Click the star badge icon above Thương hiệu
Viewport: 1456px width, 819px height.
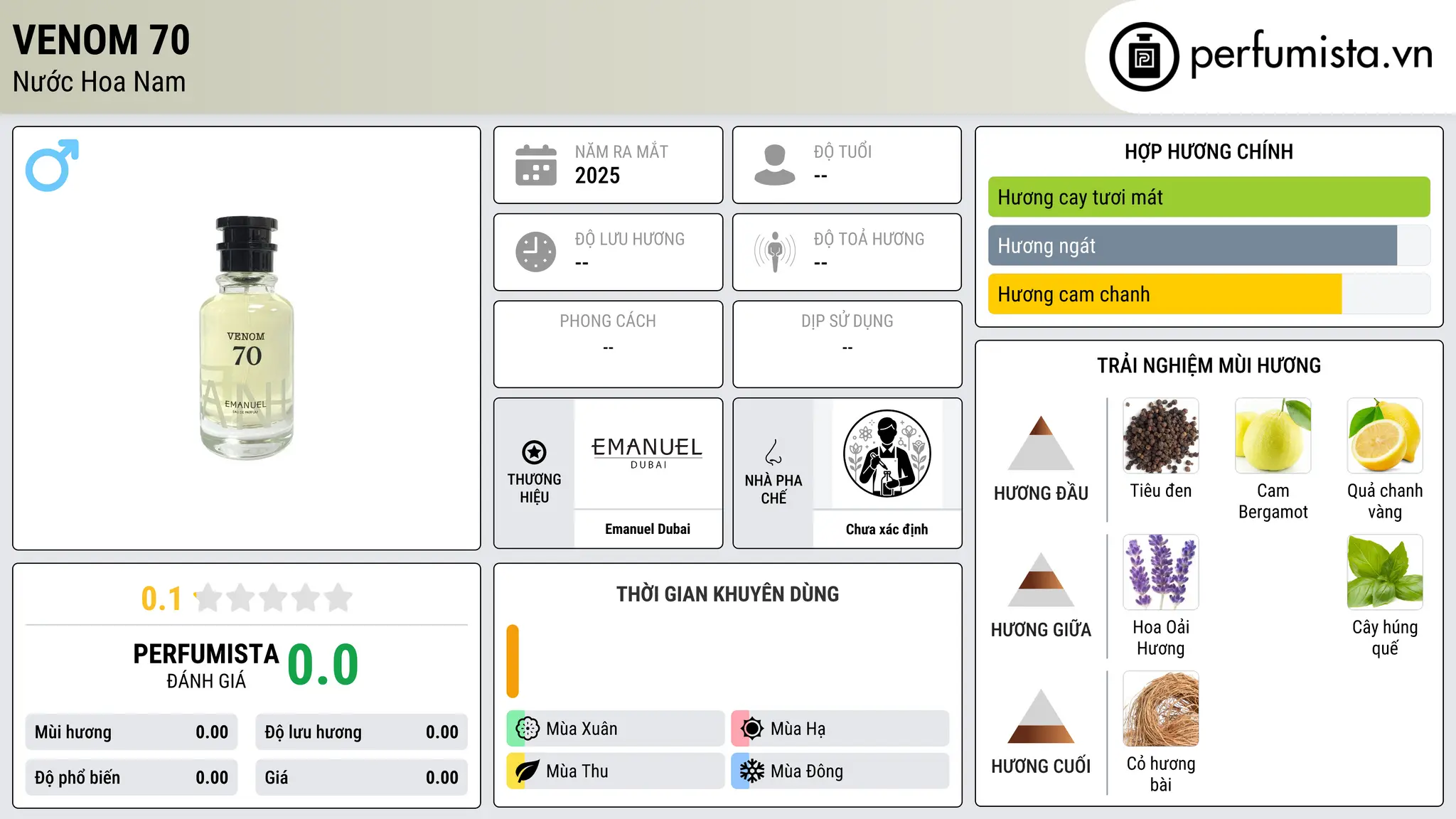(534, 452)
